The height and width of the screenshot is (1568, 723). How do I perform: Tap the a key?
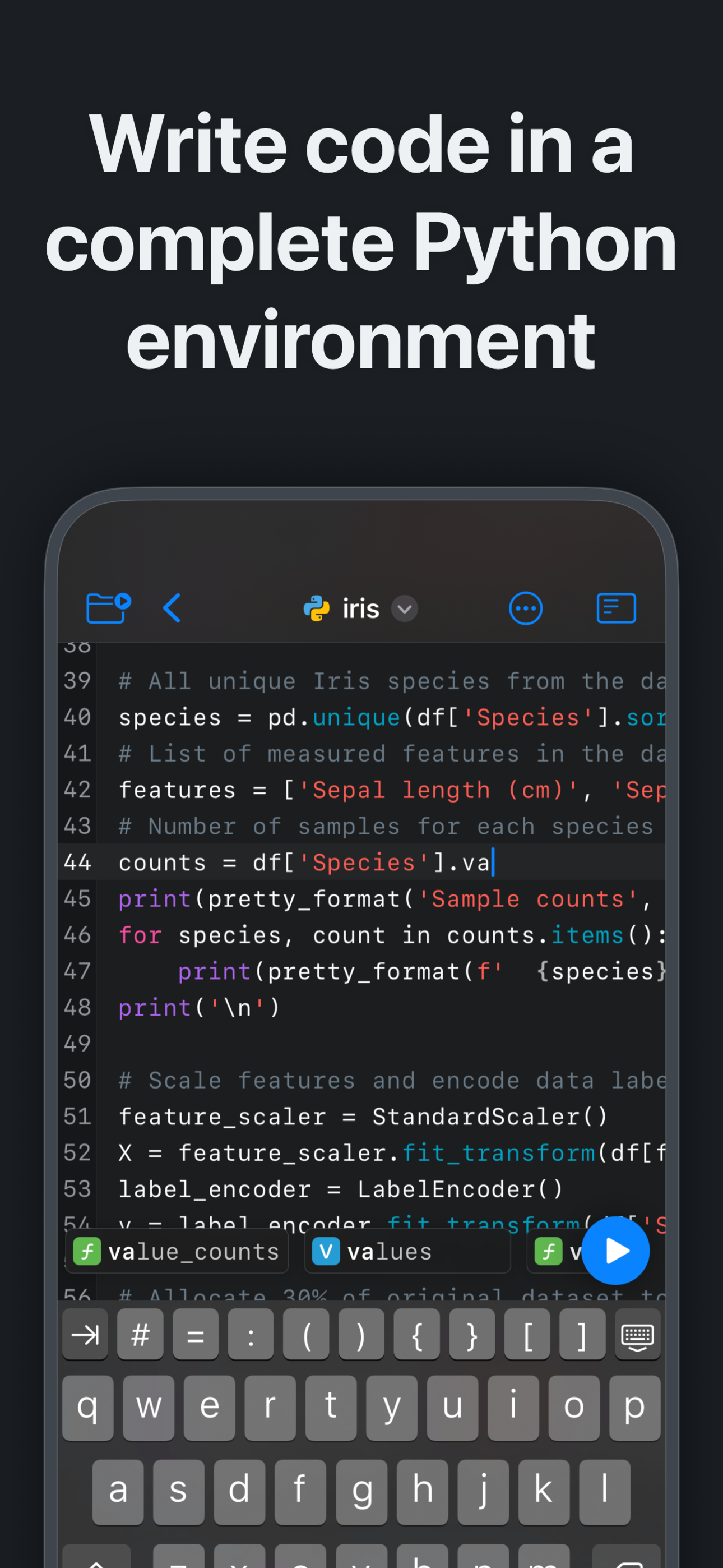click(118, 1492)
